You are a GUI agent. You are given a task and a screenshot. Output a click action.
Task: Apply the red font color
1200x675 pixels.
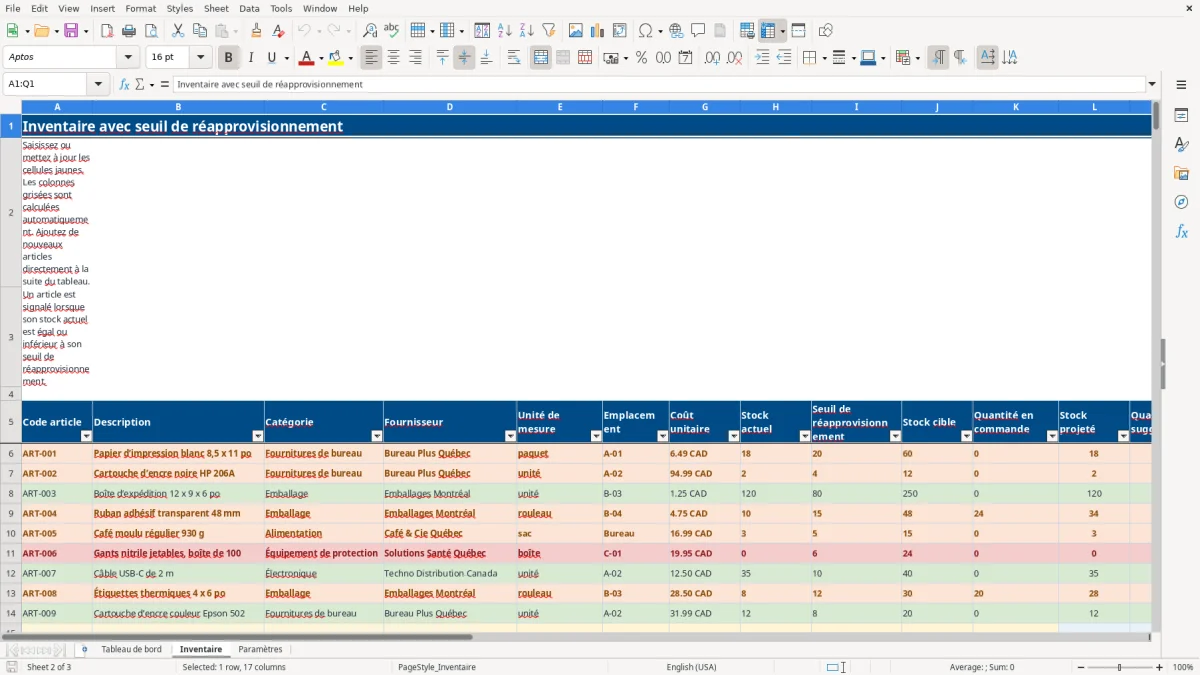point(305,58)
